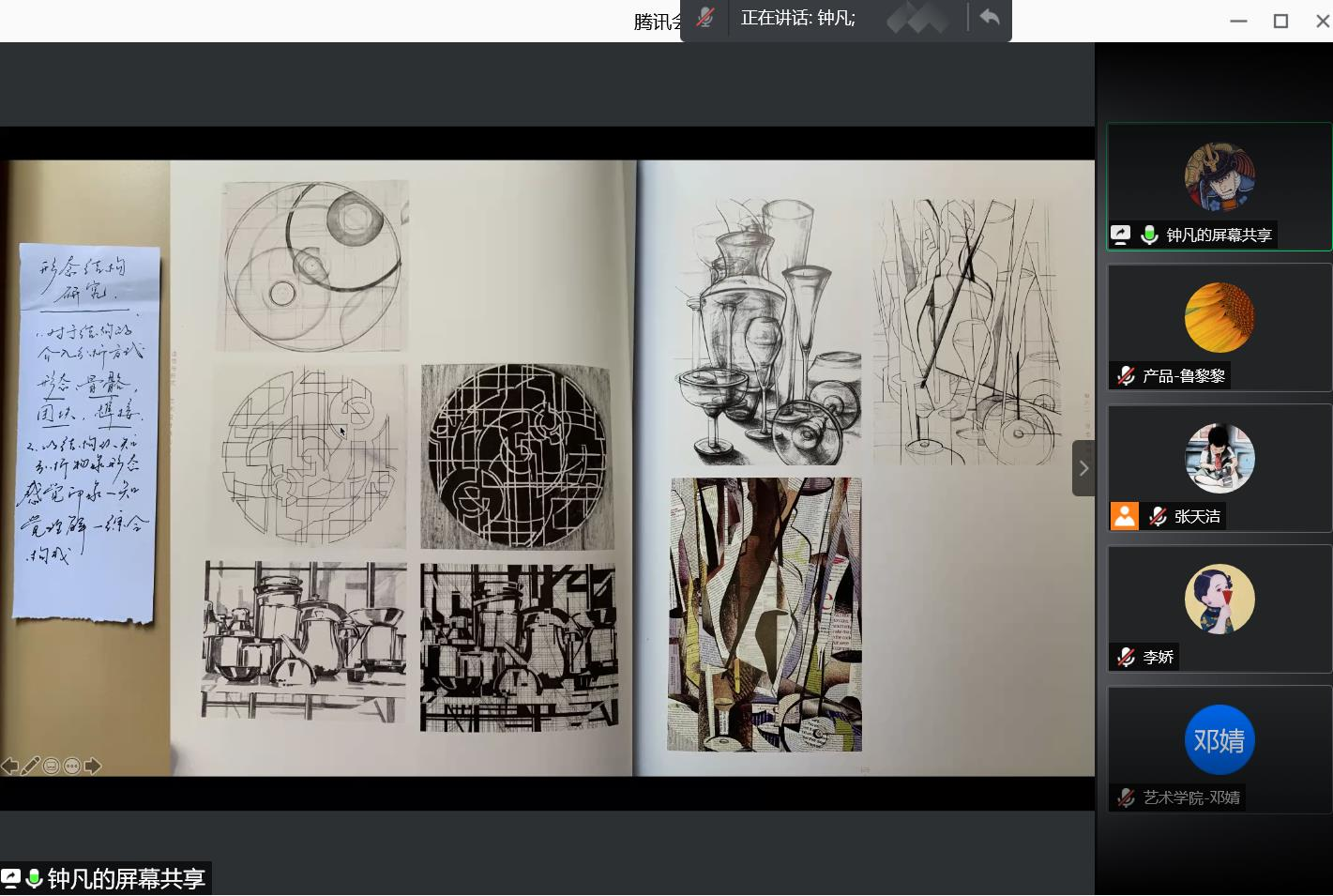
Task: Open the three-dot slideshow options menu
Action: pos(71,767)
